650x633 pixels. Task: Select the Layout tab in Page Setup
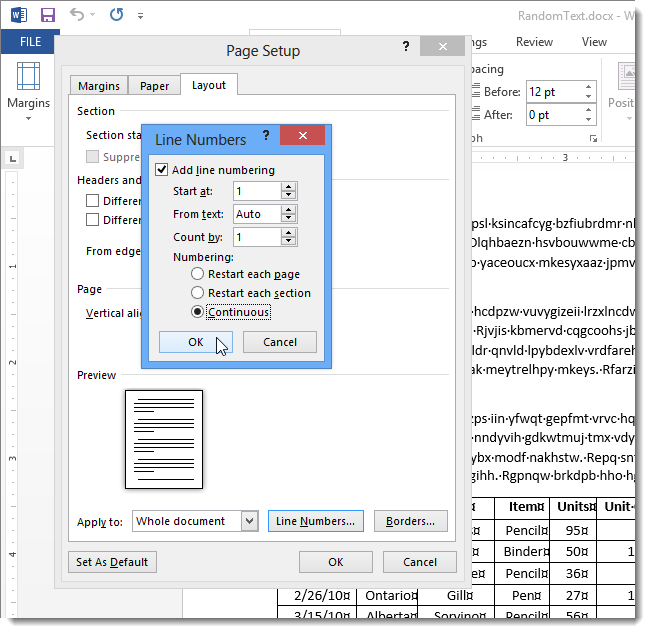[209, 85]
